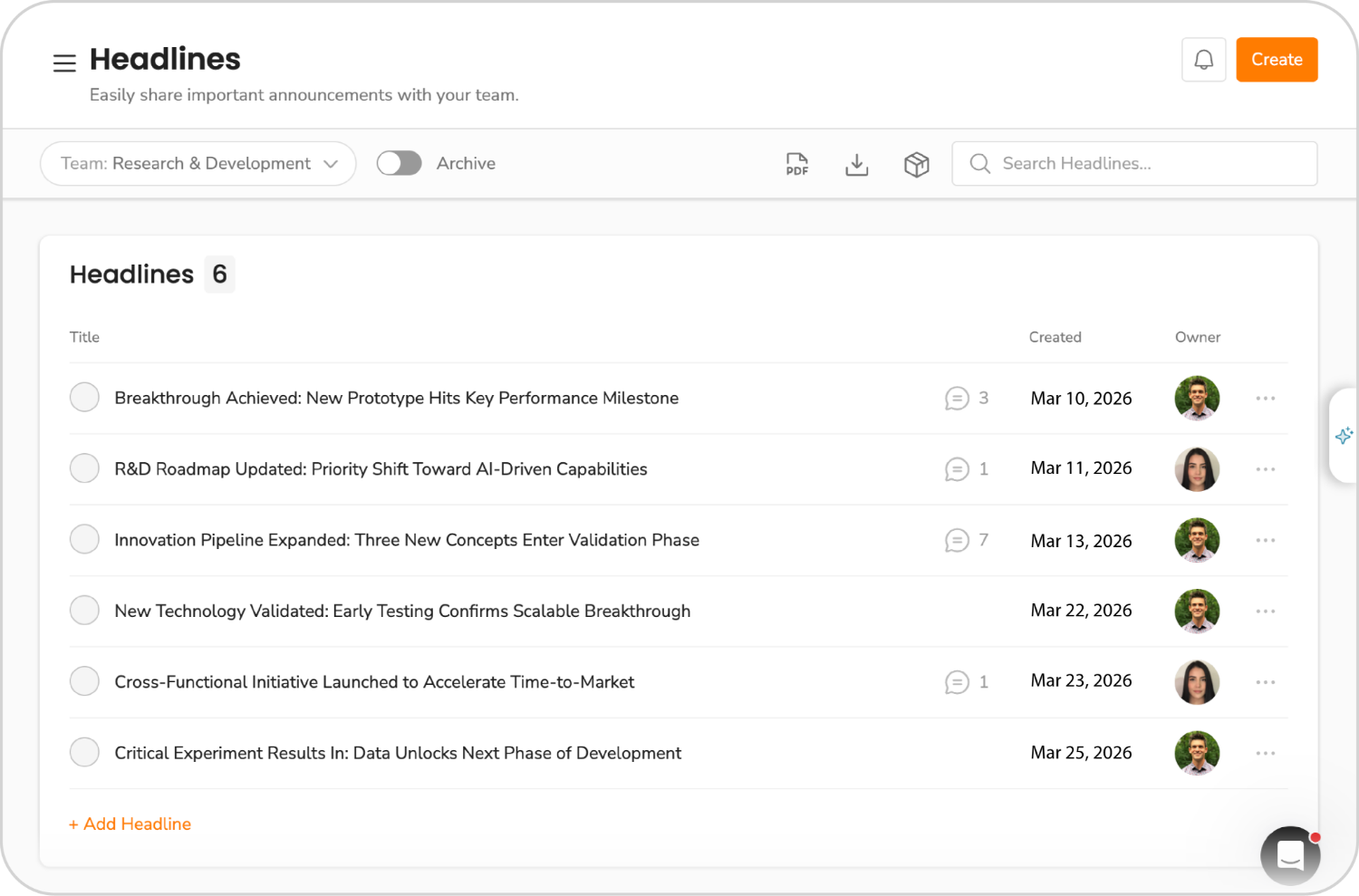This screenshot has height=896, width=1359.
Task: Open ellipsis menu on Cross-Functional Initiative row
Action: 1265,681
